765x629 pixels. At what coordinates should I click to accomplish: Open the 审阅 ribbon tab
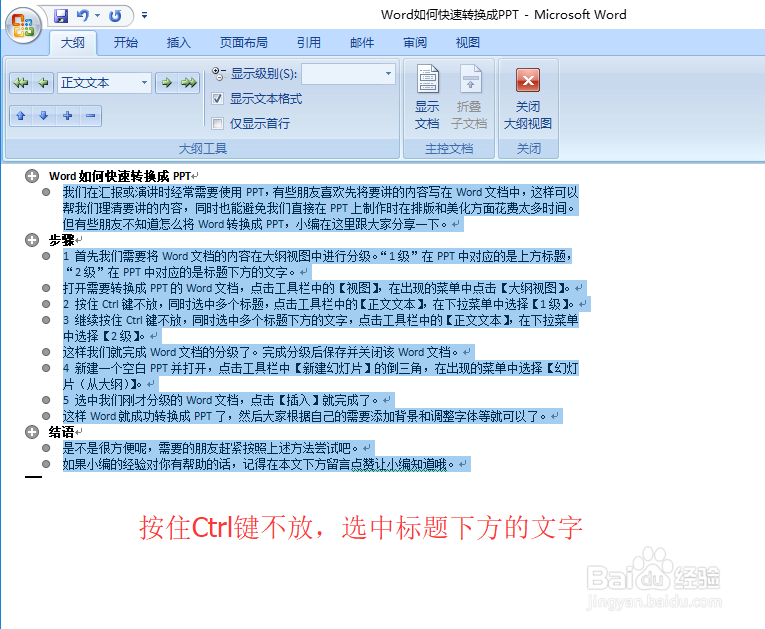(415, 43)
